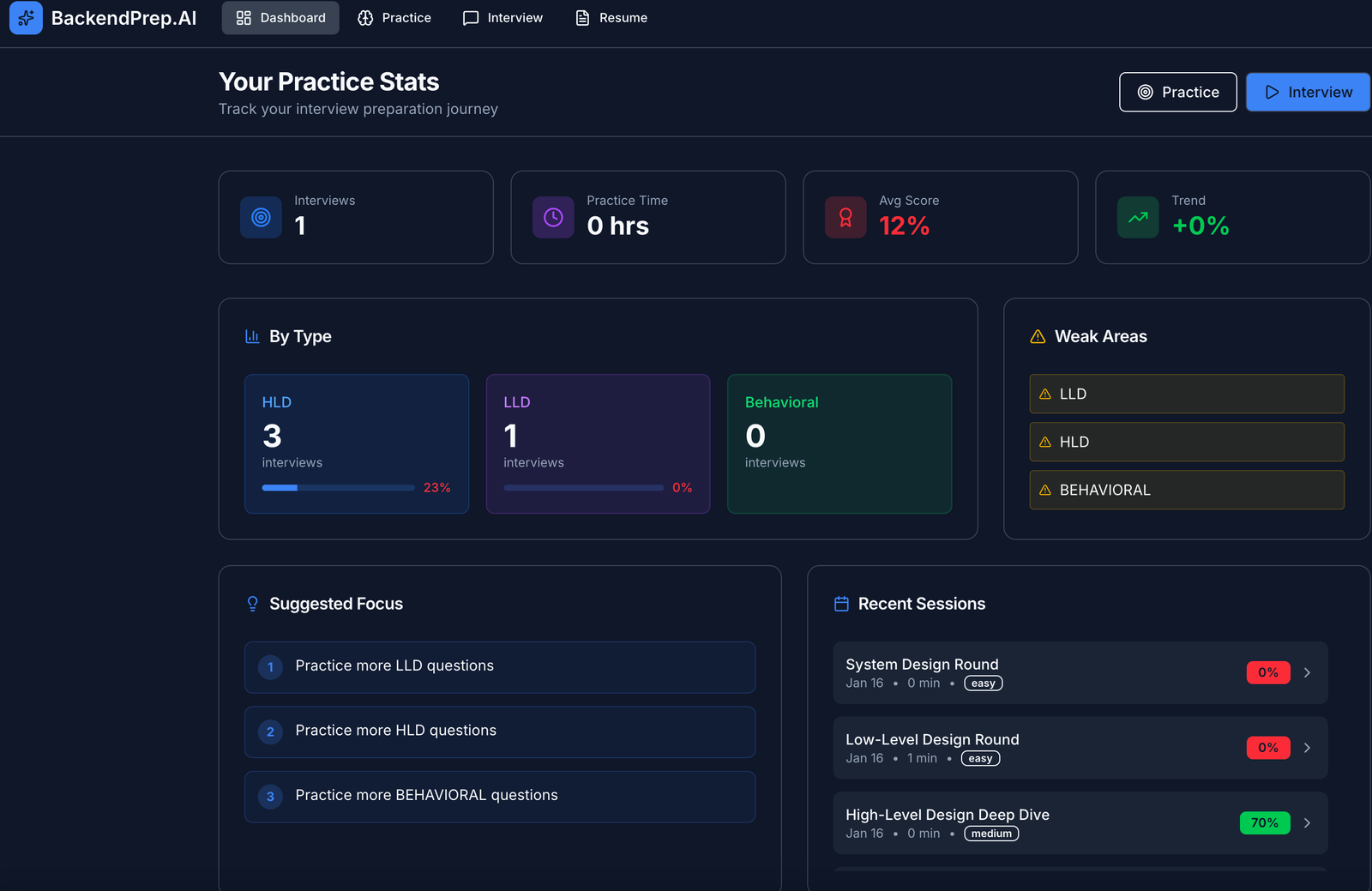Open the Resume tab in navbar
1372x891 pixels.
click(x=611, y=18)
